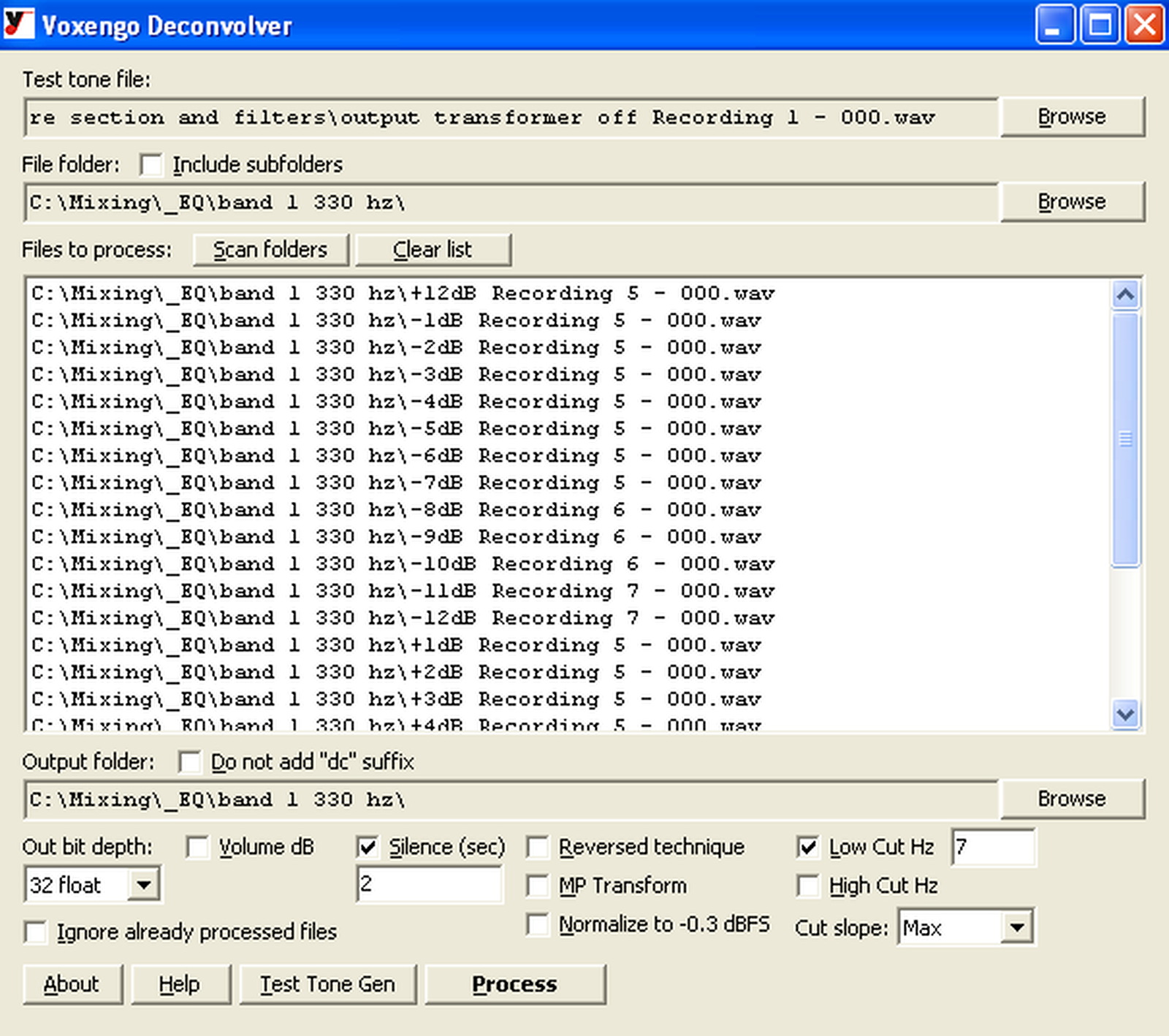Click Scan folders

click(270, 249)
